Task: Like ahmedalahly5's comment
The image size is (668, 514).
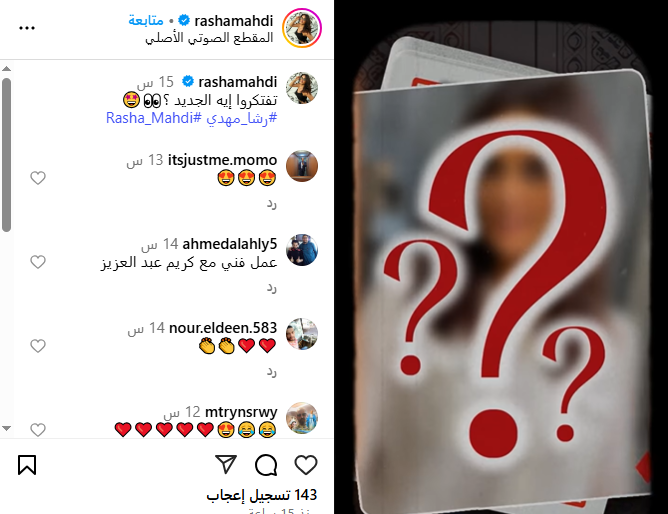Action: pos(38,261)
